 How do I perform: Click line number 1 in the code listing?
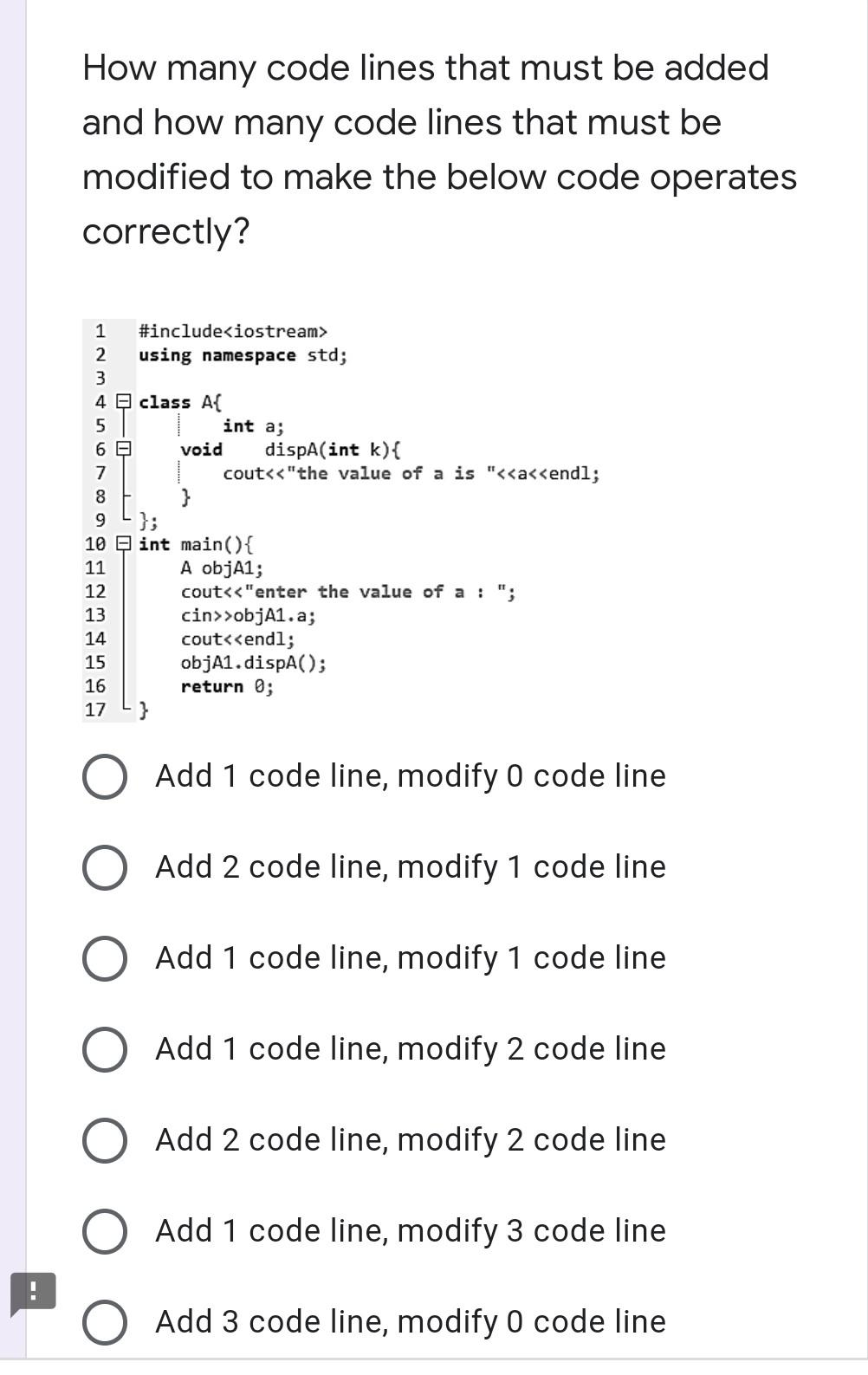(100, 331)
